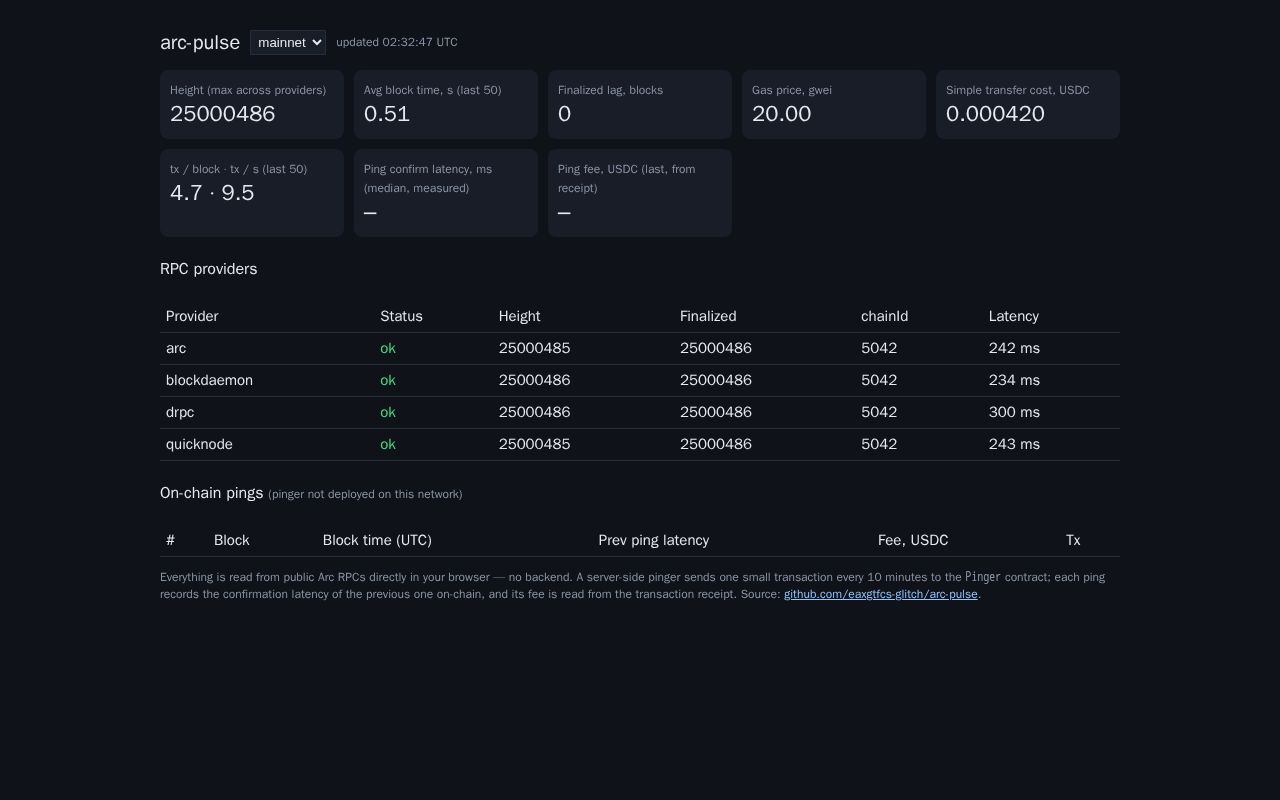Click the 243 ms latency cell
Screen dimensions: 1280x800
click(x=1014, y=444)
